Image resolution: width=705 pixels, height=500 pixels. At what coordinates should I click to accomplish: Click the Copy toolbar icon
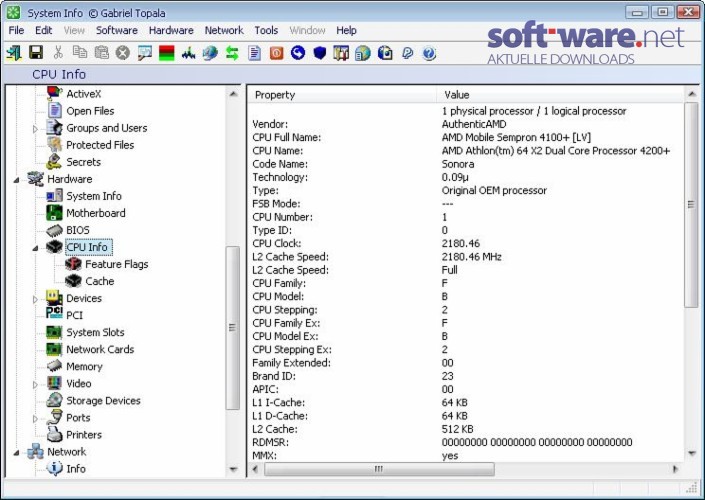click(80, 53)
